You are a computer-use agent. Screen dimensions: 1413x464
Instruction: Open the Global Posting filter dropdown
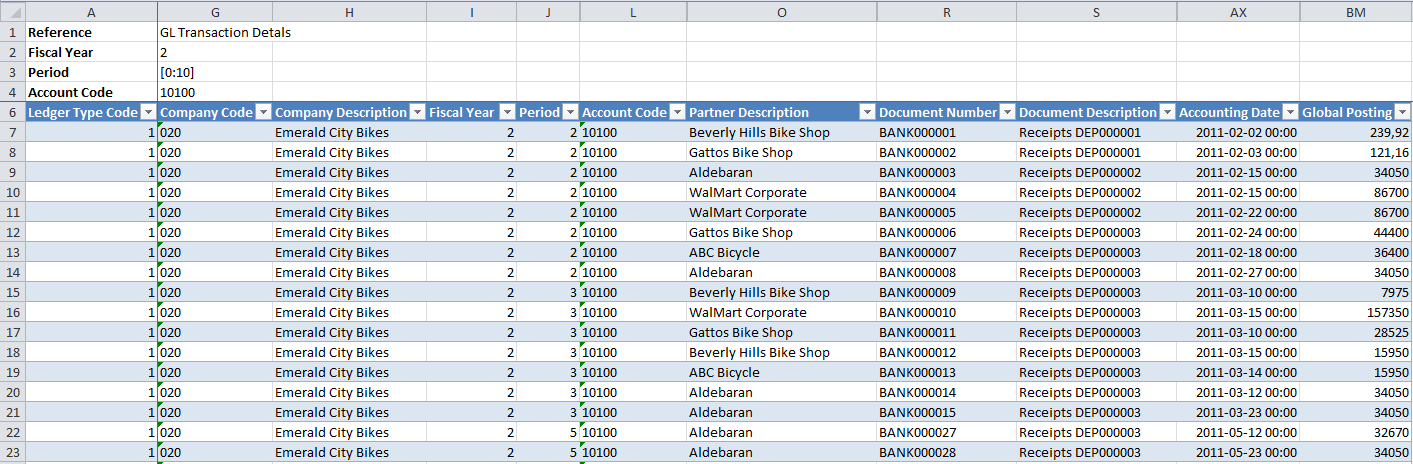click(x=1402, y=113)
